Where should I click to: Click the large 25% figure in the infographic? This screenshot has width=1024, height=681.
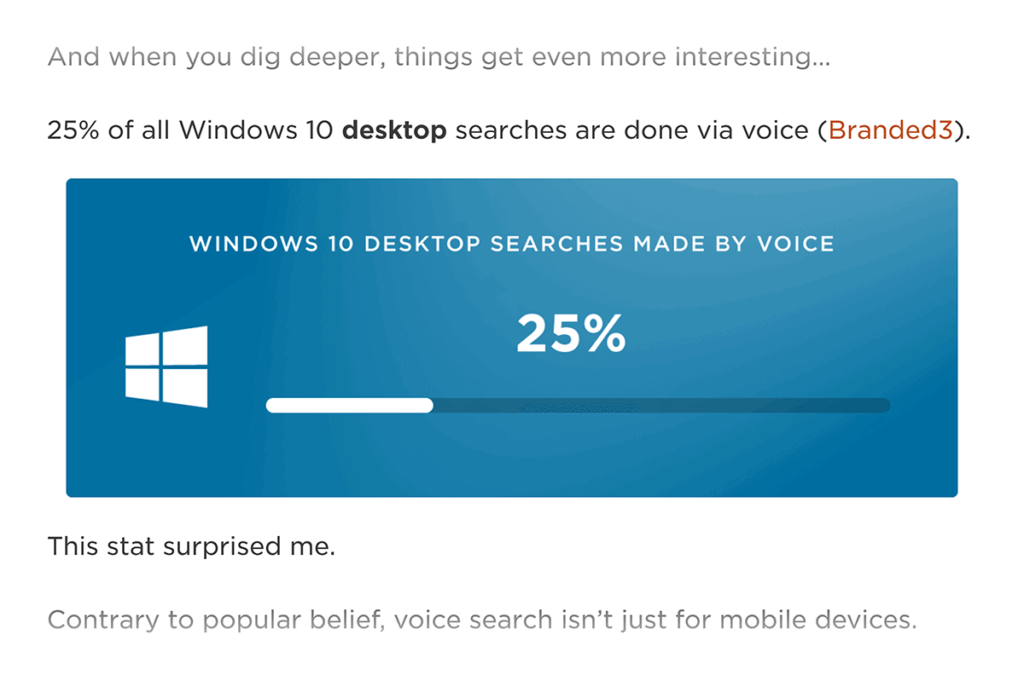tap(570, 334)
